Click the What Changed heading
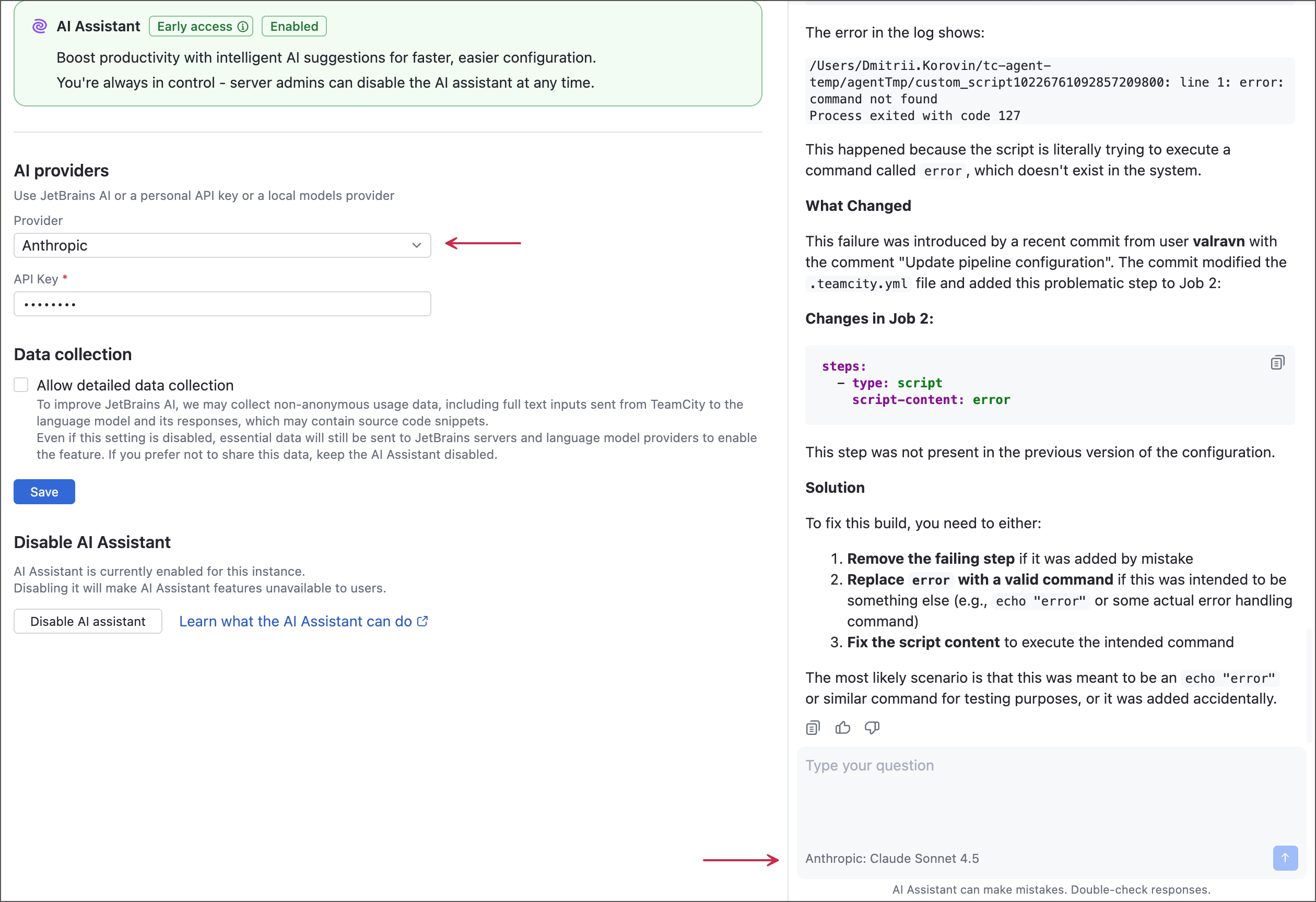The image size is (1316, 902). tap(858, 206)
